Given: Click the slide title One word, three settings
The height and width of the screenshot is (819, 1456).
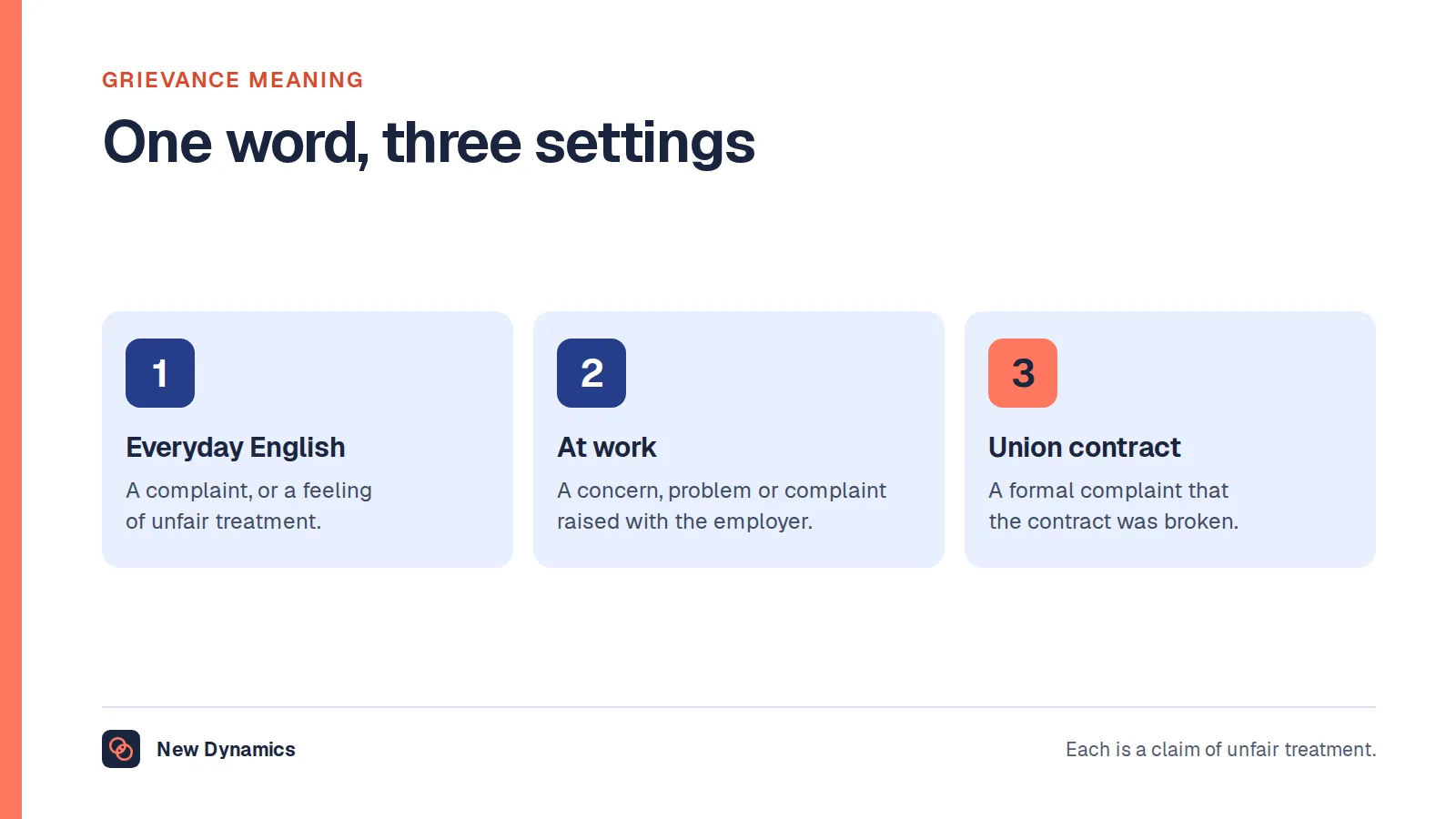Looking at the screenshot, I should (x=429, y=143).
